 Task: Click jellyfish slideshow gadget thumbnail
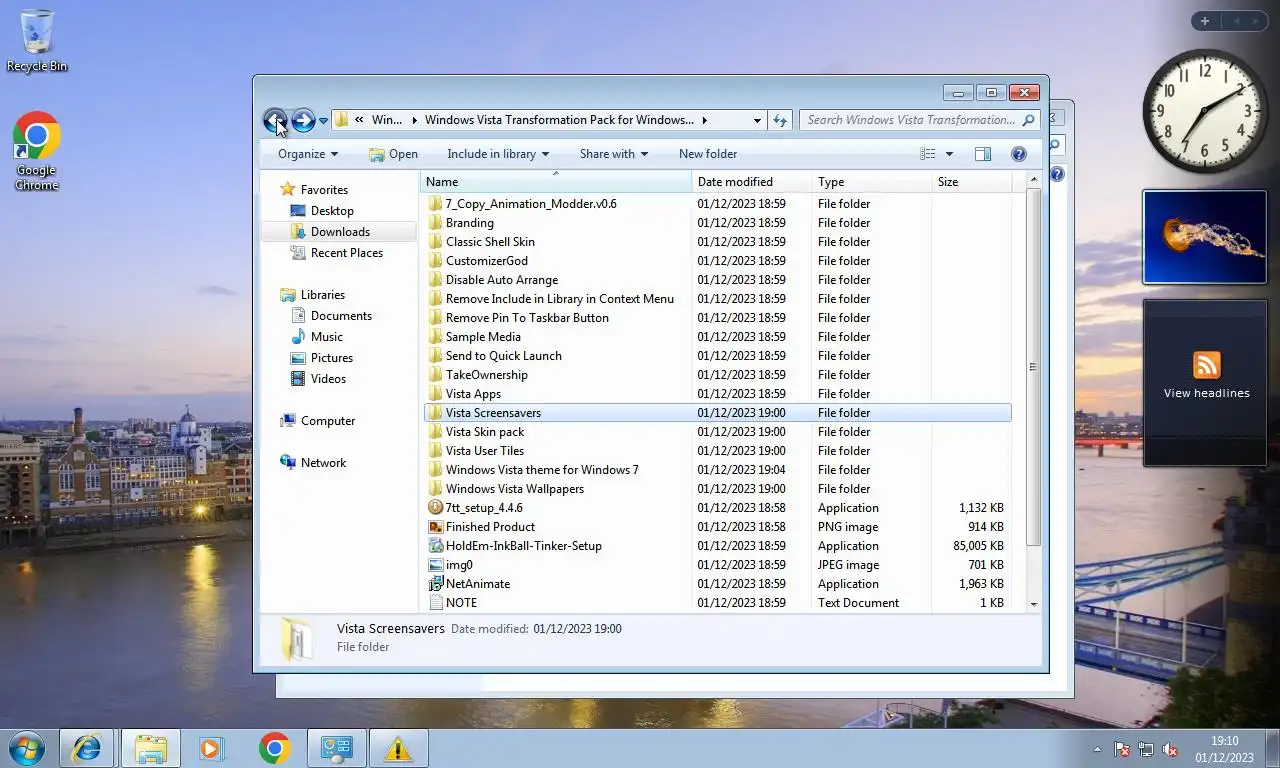(1205, 238)
